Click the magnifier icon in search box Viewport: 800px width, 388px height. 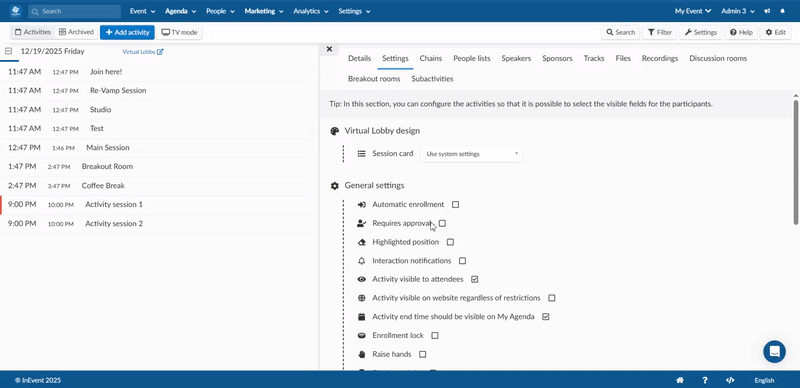[x=35, y=11]
